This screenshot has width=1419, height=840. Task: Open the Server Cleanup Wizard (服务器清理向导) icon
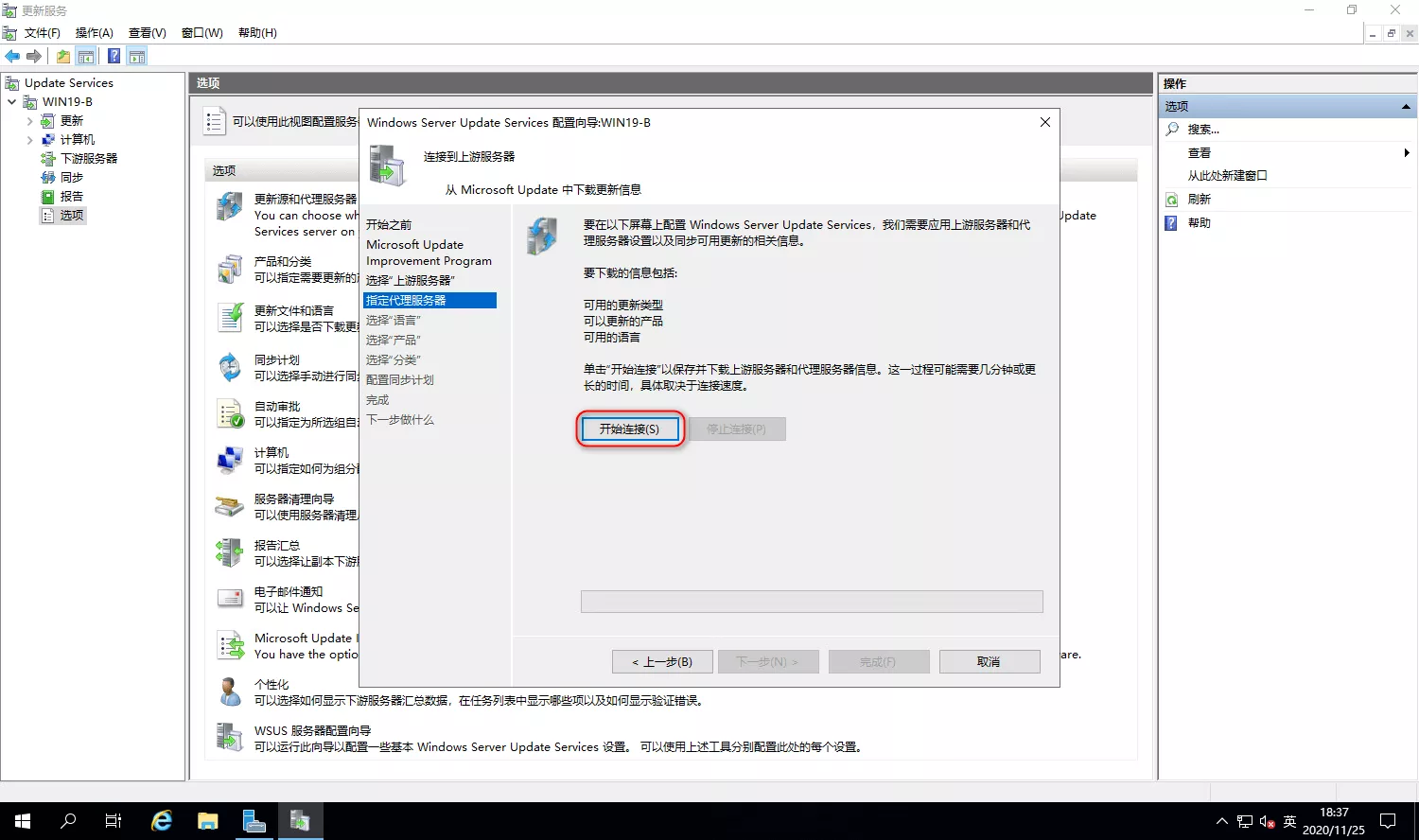pyautogui.click(x=230, y=507)
